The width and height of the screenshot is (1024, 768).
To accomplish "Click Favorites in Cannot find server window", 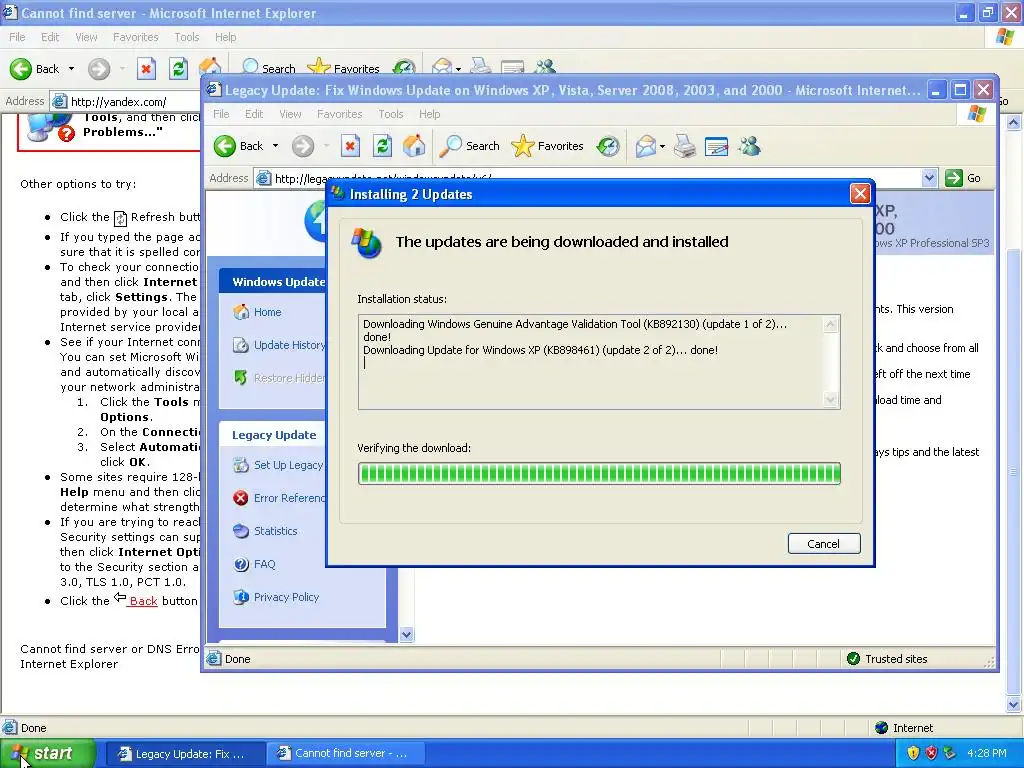I will 344,67.
